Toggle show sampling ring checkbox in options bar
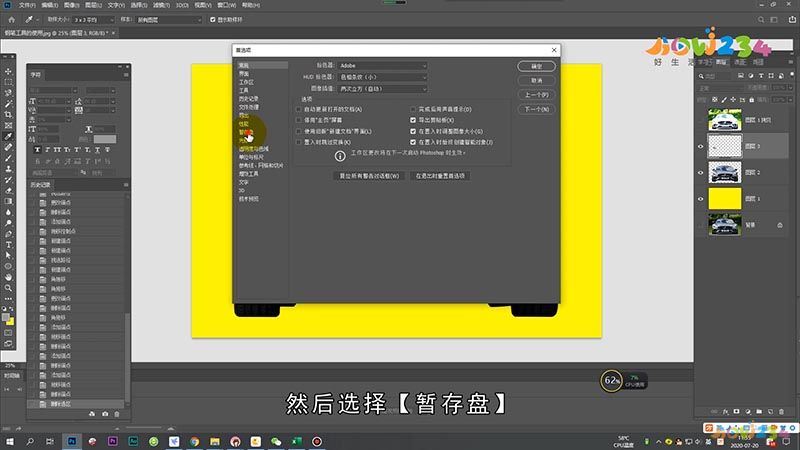Screen dimensions: 800x450 213,19
